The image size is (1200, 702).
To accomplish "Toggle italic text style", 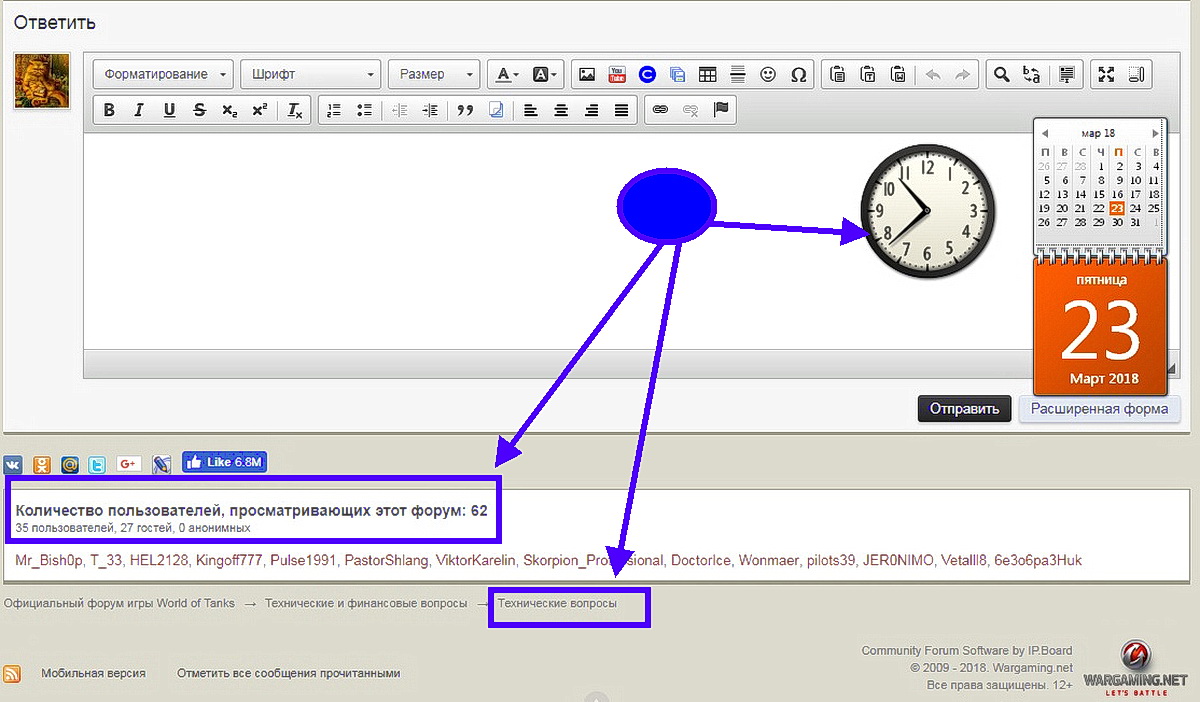I will (139, 110).
